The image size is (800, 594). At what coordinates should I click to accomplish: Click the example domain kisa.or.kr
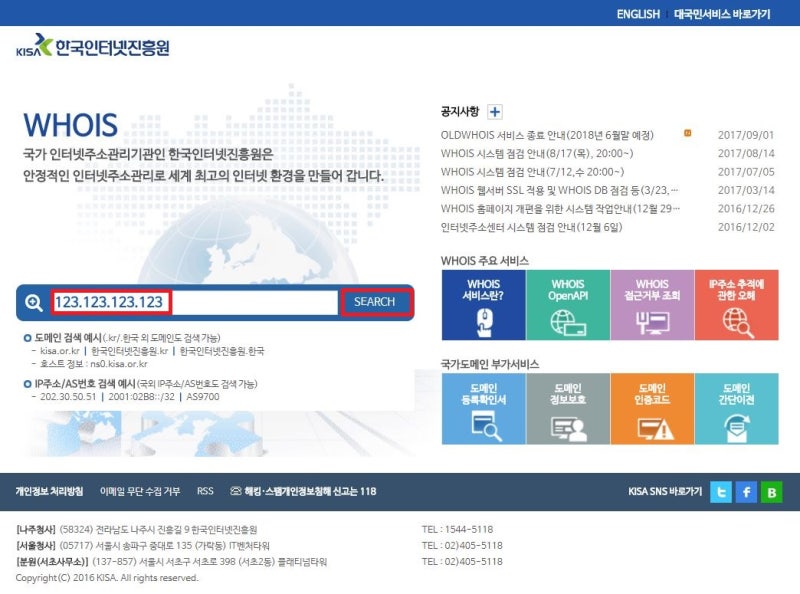[60, 351]
